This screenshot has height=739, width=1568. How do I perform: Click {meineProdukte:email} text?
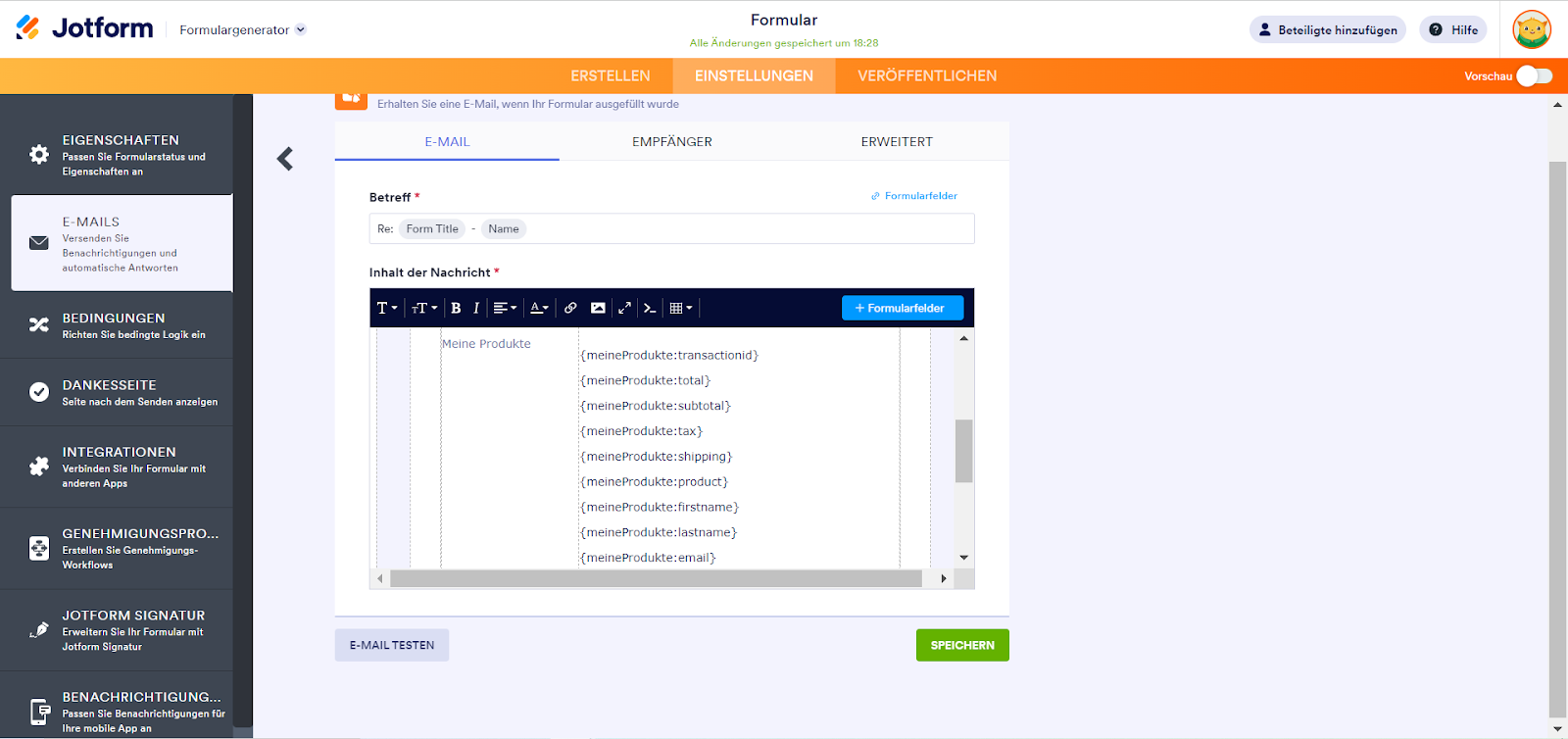point(649,558)
